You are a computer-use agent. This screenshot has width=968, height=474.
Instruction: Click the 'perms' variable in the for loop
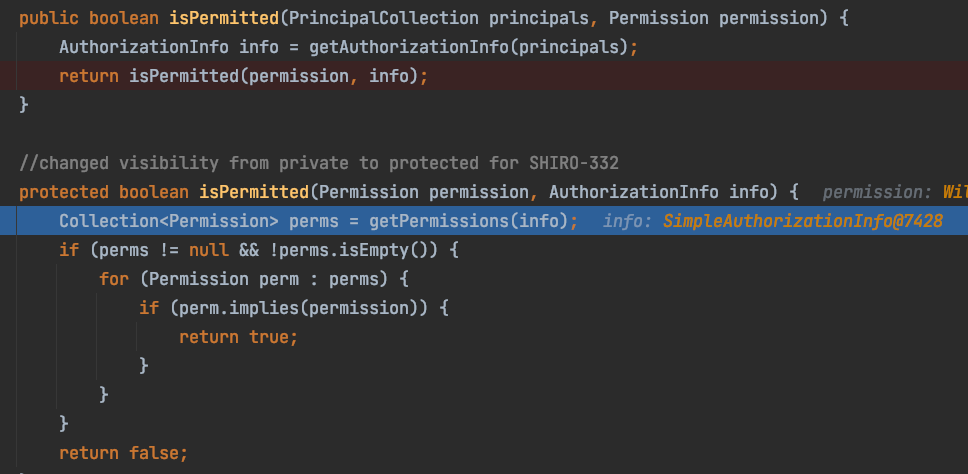(x=354, y=279)
